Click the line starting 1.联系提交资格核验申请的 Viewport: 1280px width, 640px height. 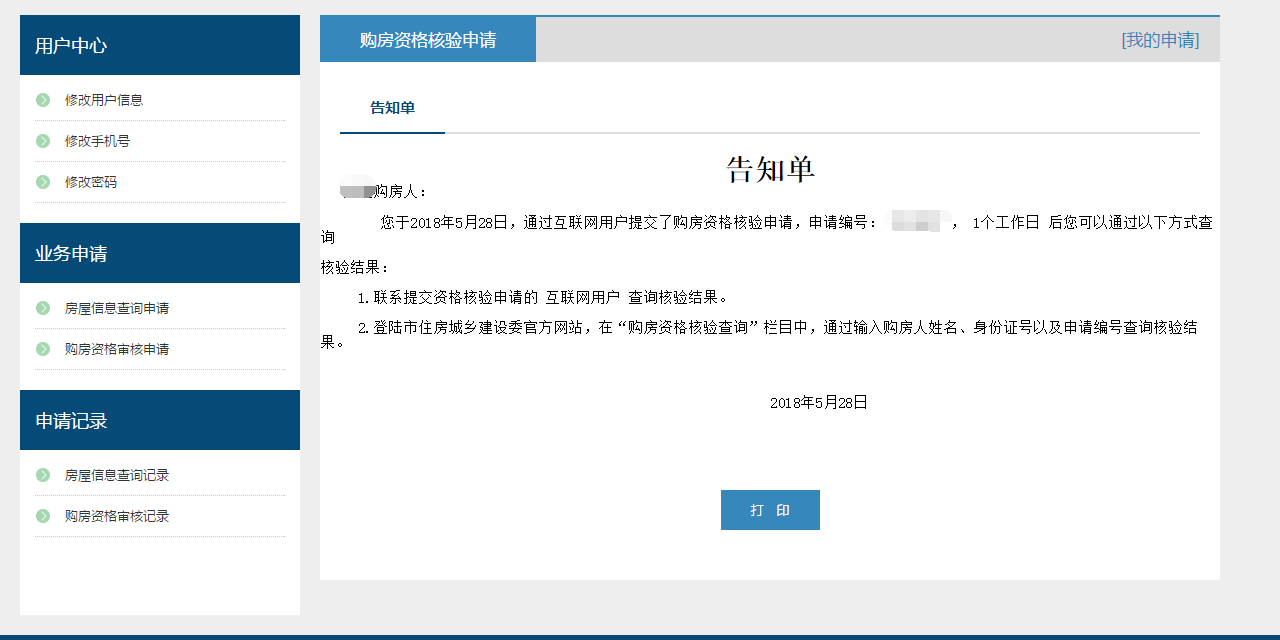[x=544, y=297]
